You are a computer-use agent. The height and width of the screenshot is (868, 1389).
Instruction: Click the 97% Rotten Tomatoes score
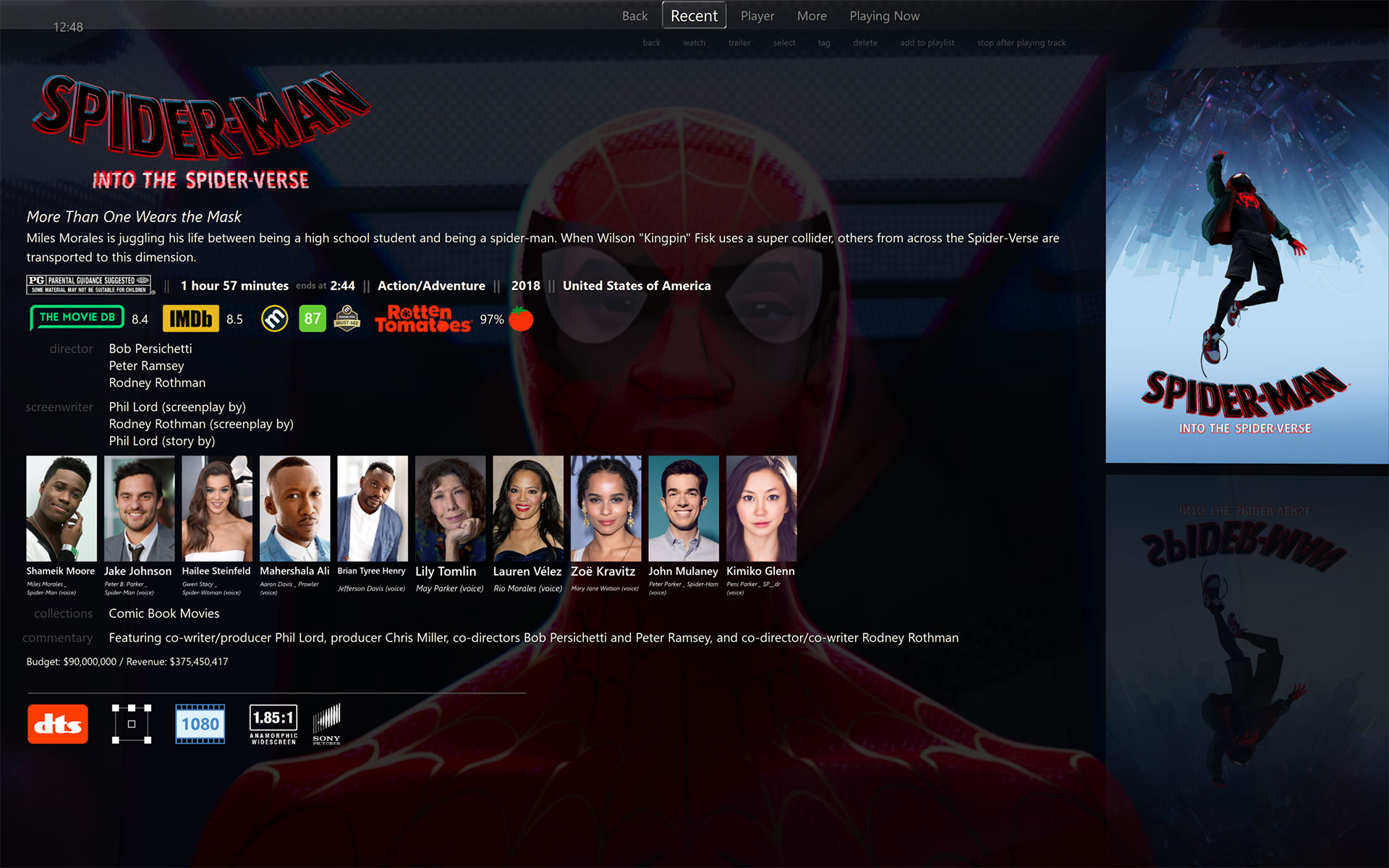click(x=492, y=319)
